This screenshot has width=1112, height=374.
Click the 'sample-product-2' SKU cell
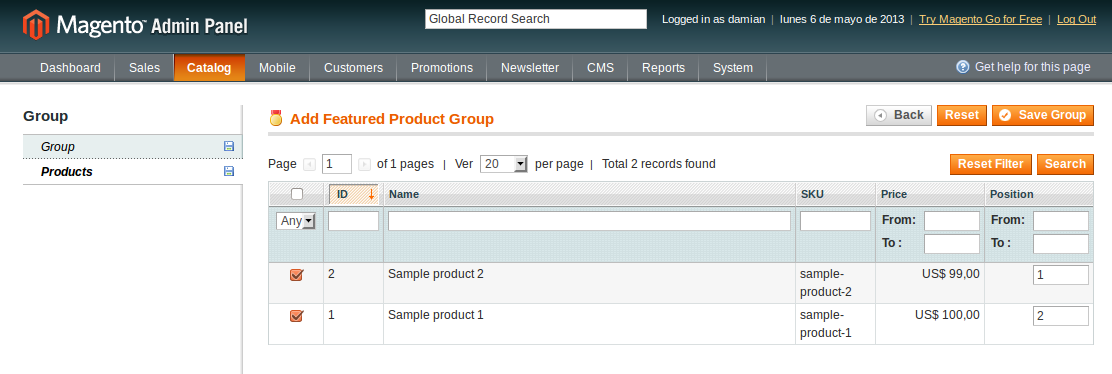coord(835,283)
